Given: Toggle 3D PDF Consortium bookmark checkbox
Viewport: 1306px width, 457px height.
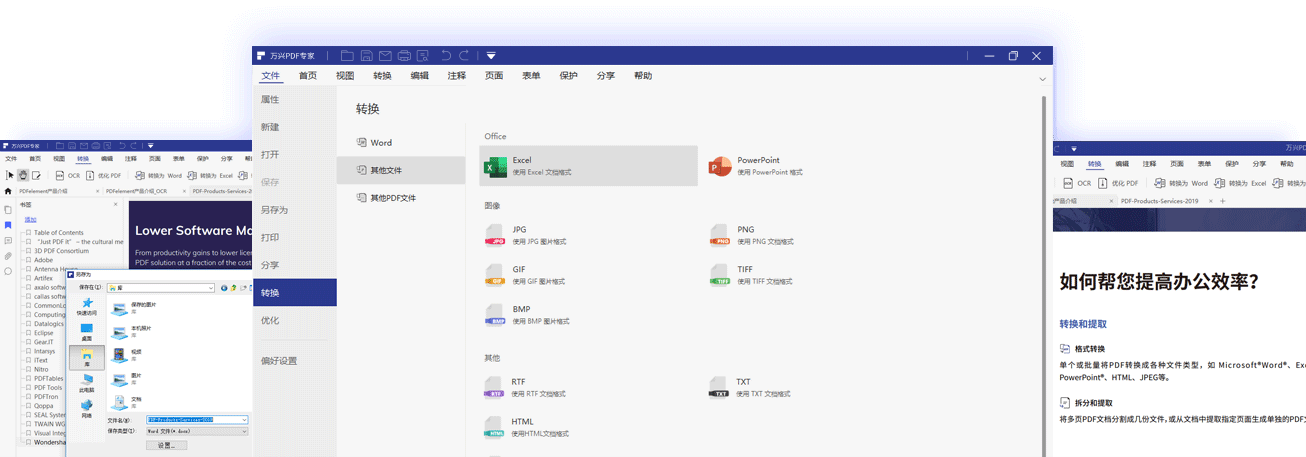Looking at the screenshot, I should pyautogui.click(x=29, y=251).
